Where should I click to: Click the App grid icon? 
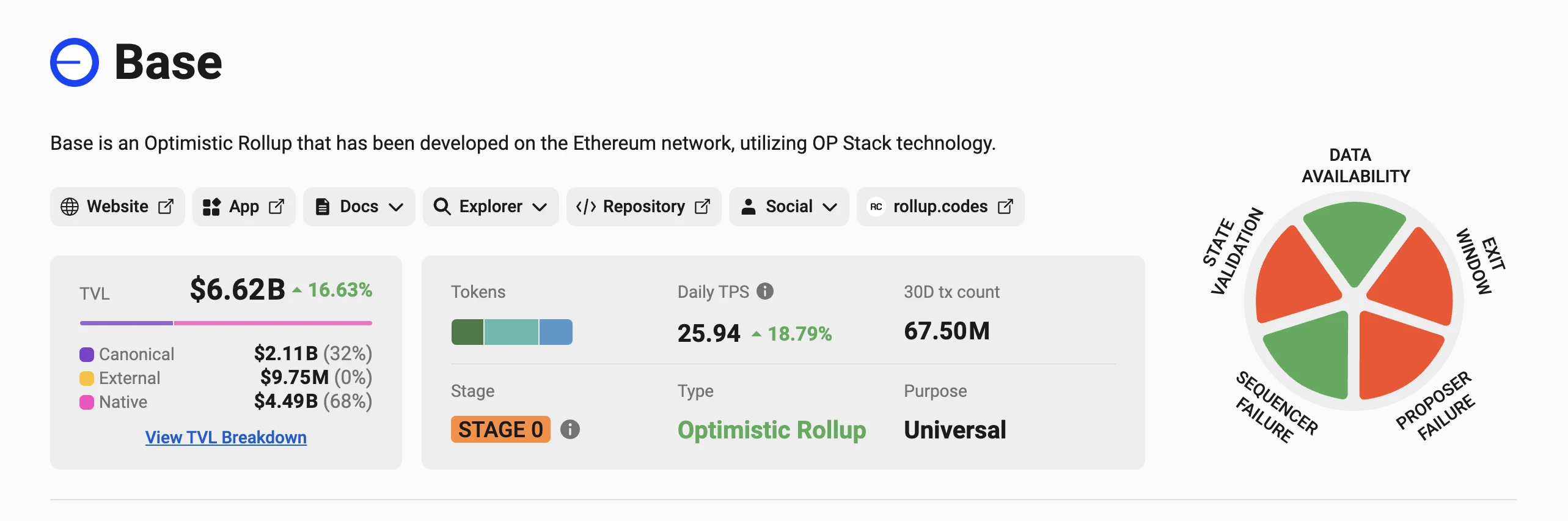[x=211, y=207]
